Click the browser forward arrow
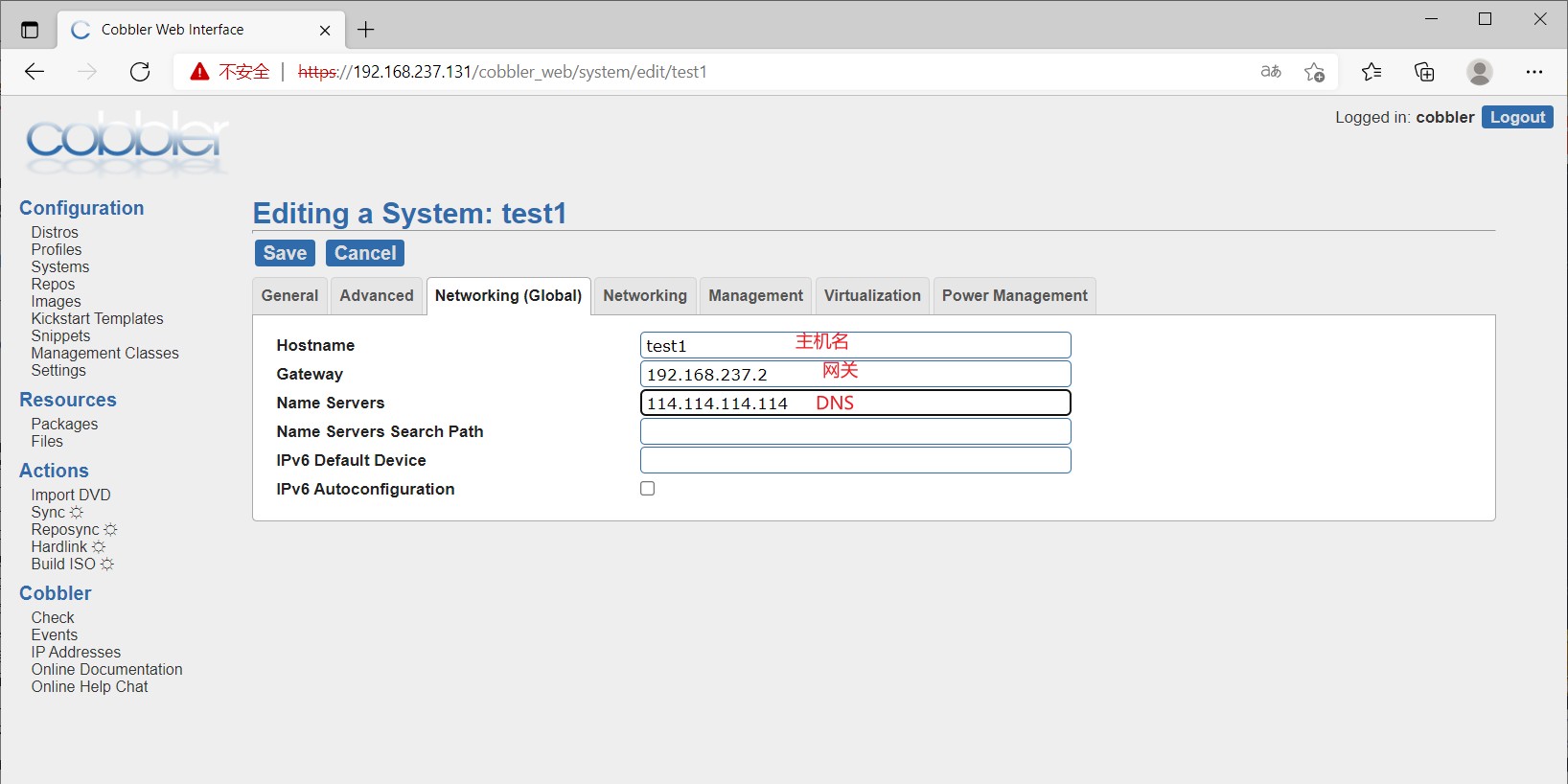The image size is (1568, 784). pos(87,72)
